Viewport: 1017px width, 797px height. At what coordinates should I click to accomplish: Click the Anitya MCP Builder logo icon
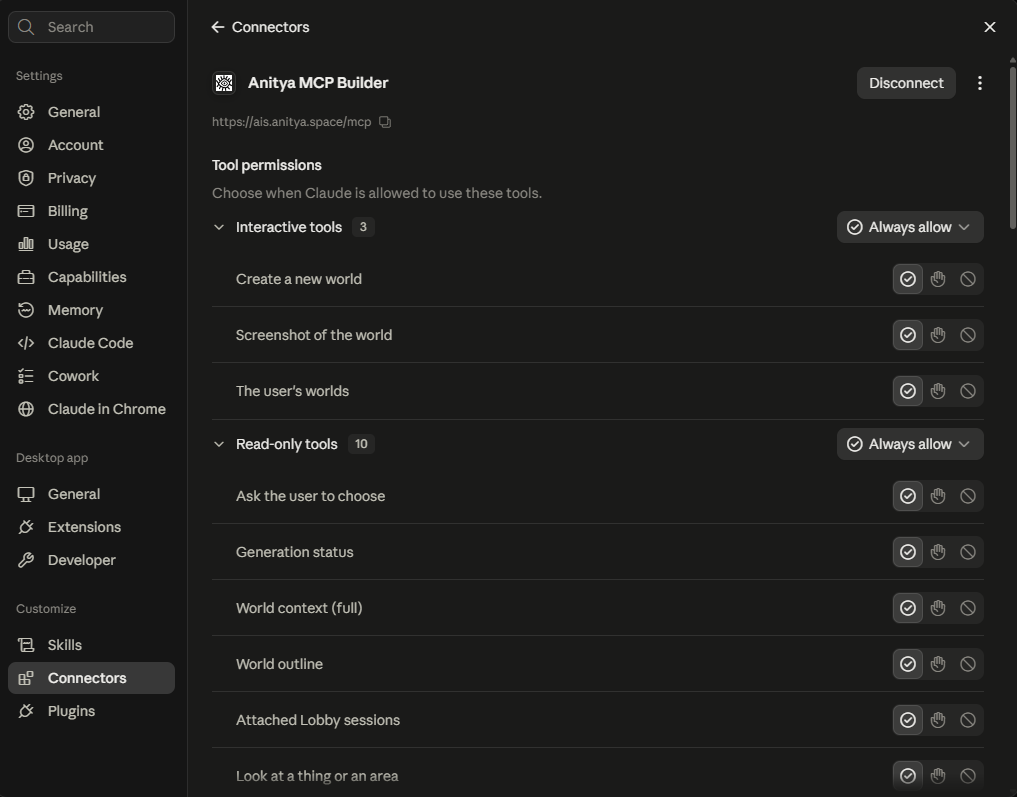point(224,83)
